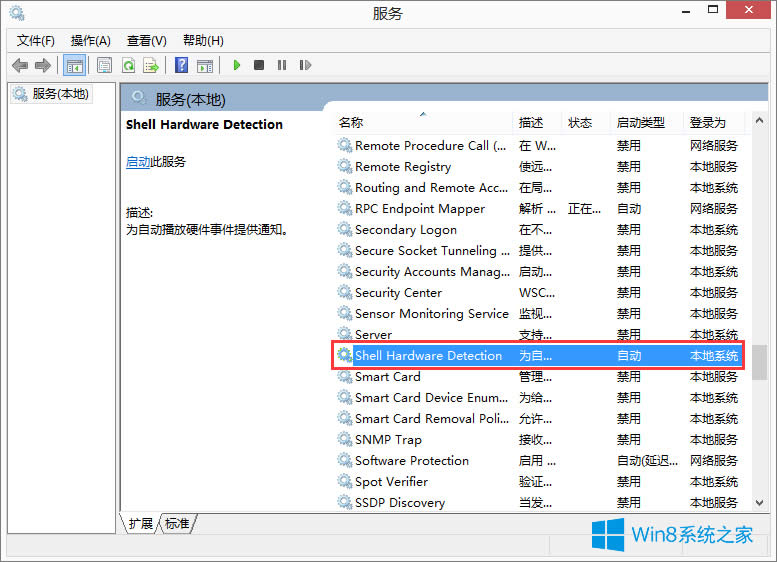Image resolution: width=777 pixels, height=562 pixels.
Task: Click the Refresh toolbar icon
Action: click(x=128, y=65)
